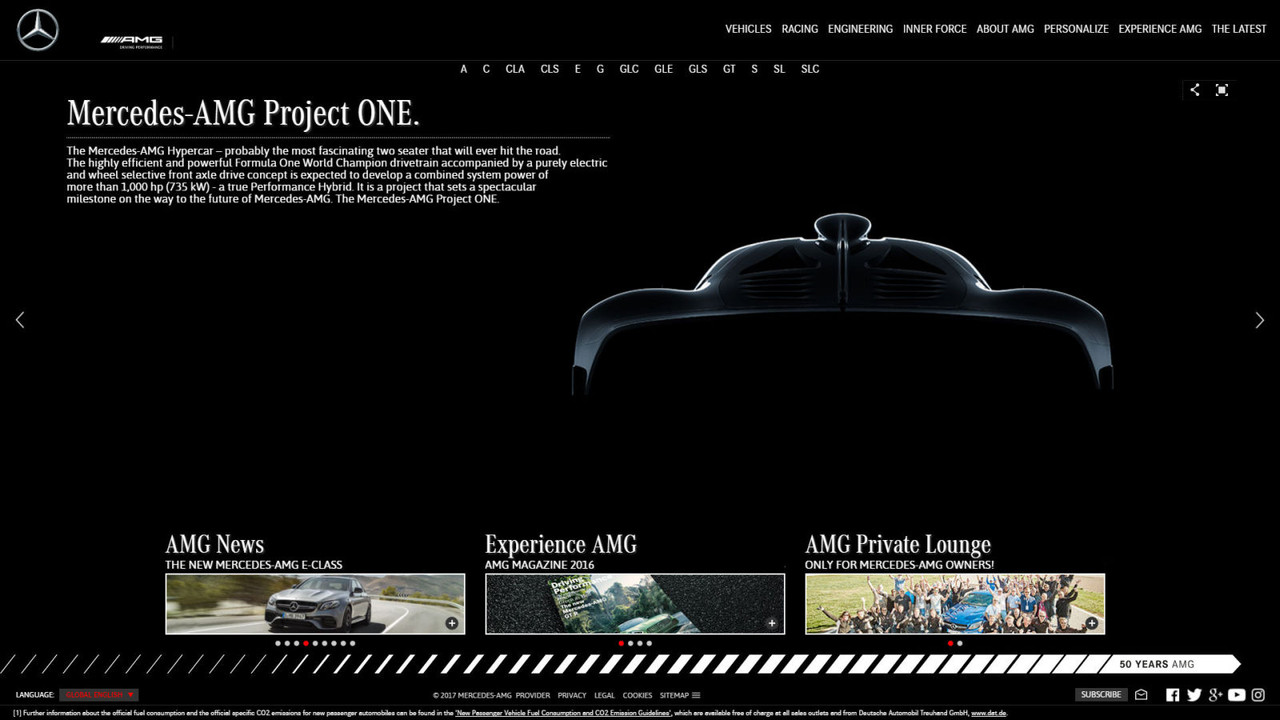
Task: Select the G class model link
Action: click(600, 69)
